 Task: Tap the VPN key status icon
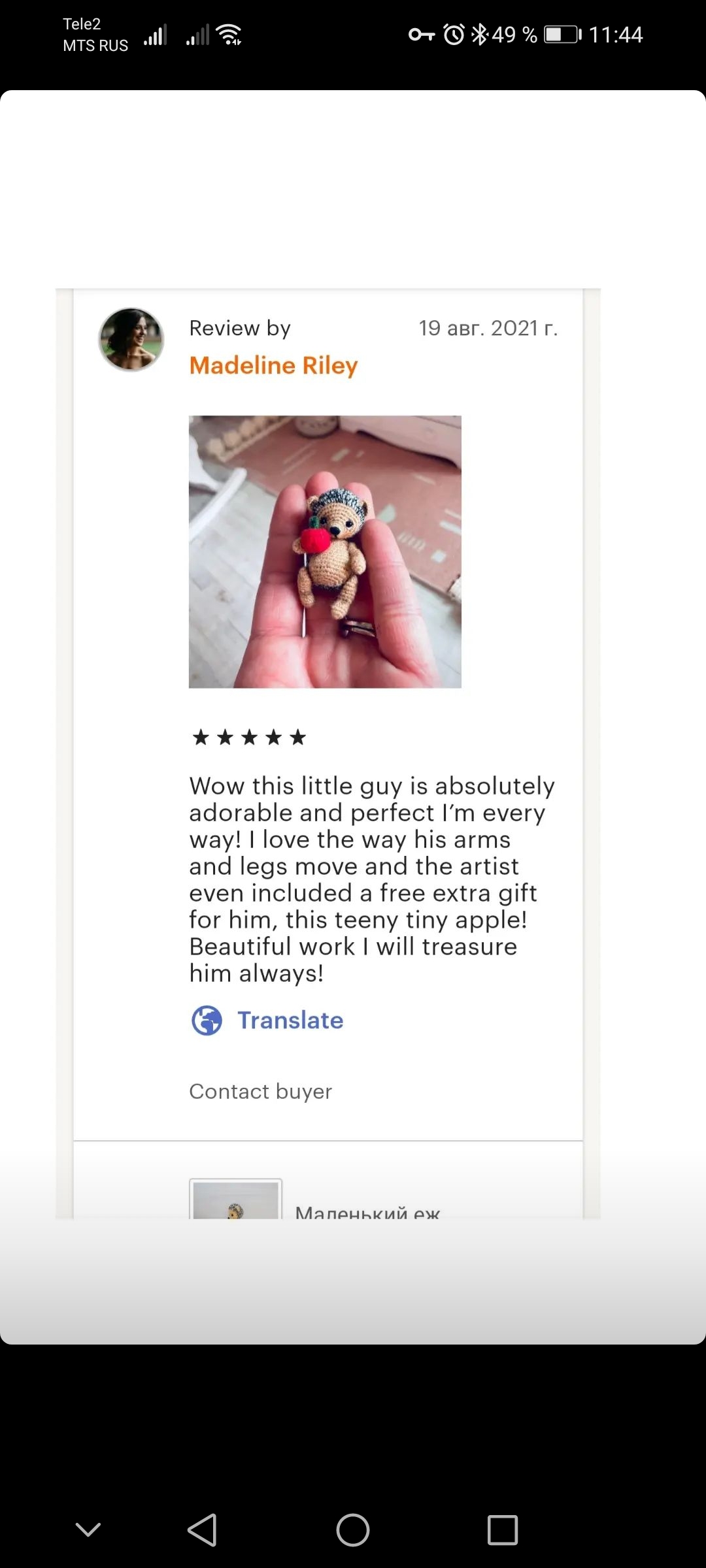[422, 34]
